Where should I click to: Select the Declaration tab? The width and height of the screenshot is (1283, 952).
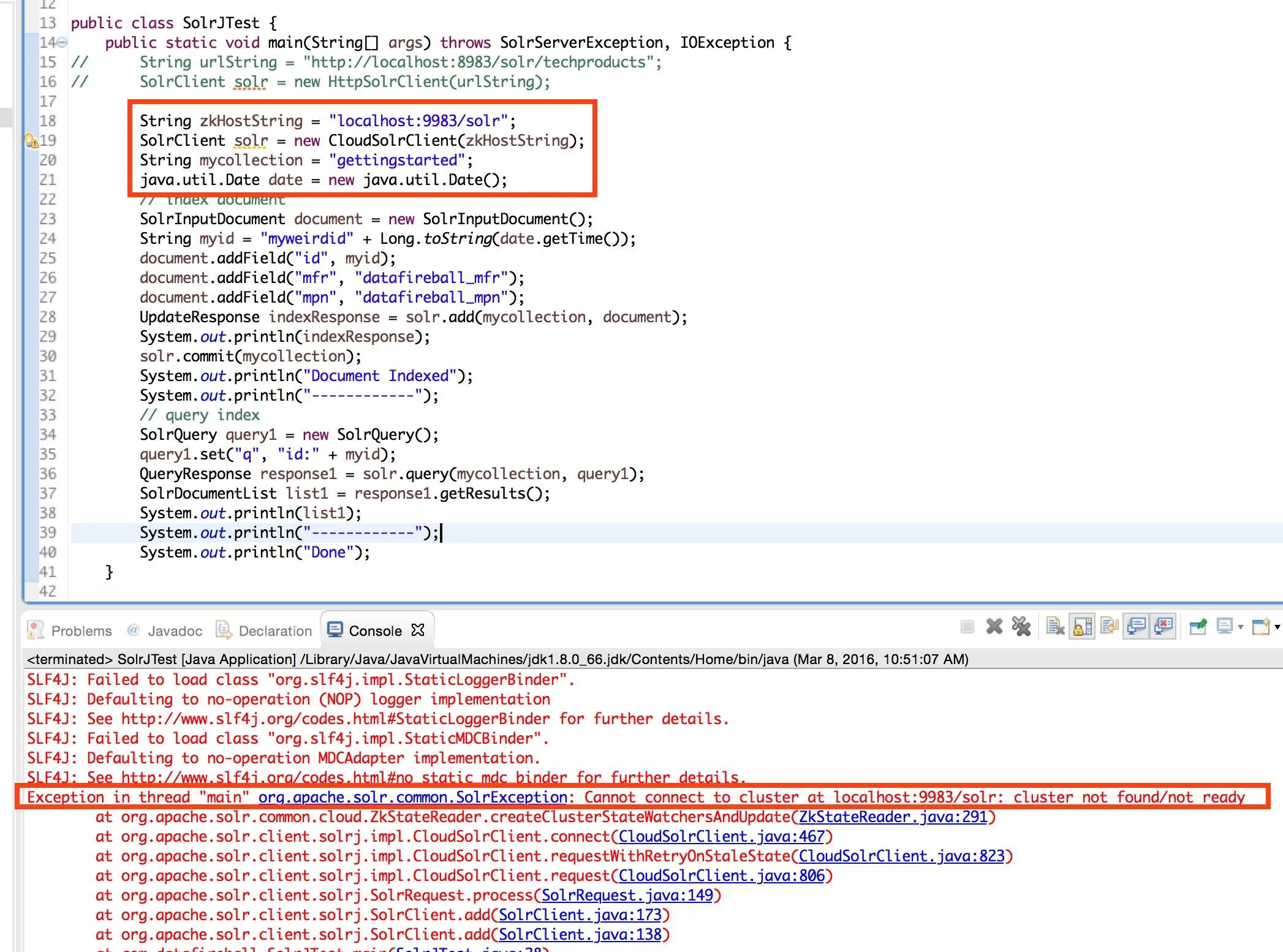(275, 631)
